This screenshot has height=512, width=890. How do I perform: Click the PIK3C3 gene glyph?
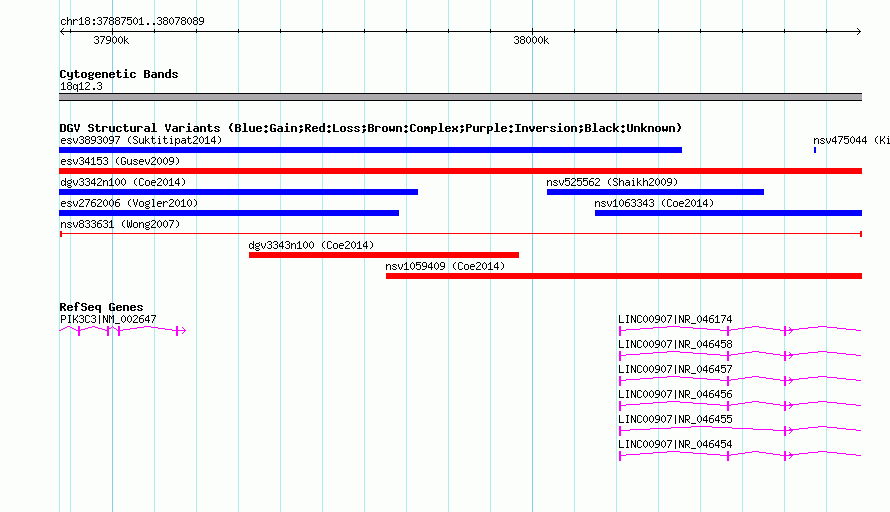[x=123, y=330]
